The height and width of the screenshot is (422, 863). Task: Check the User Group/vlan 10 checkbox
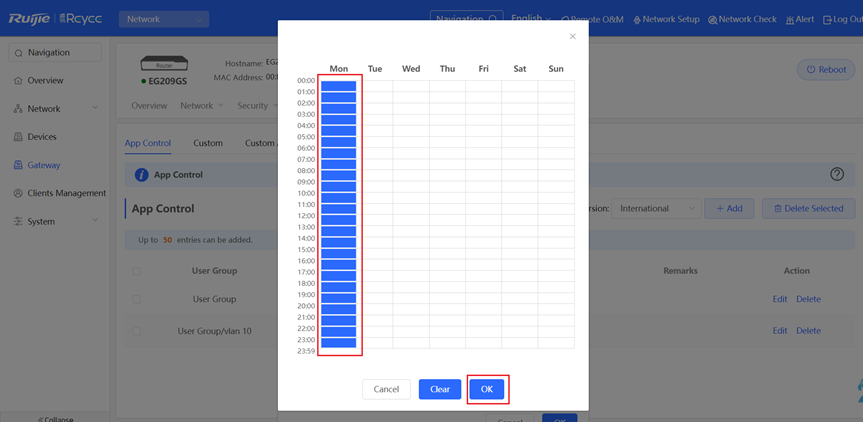click(x=137, y=331)
